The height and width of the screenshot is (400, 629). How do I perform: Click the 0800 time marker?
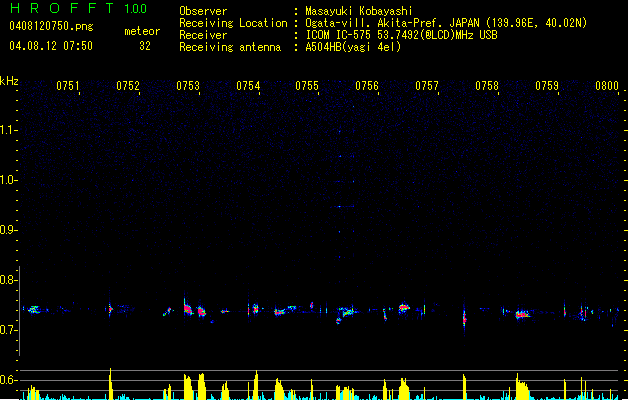pyautogui.click(x=607, y=86)
